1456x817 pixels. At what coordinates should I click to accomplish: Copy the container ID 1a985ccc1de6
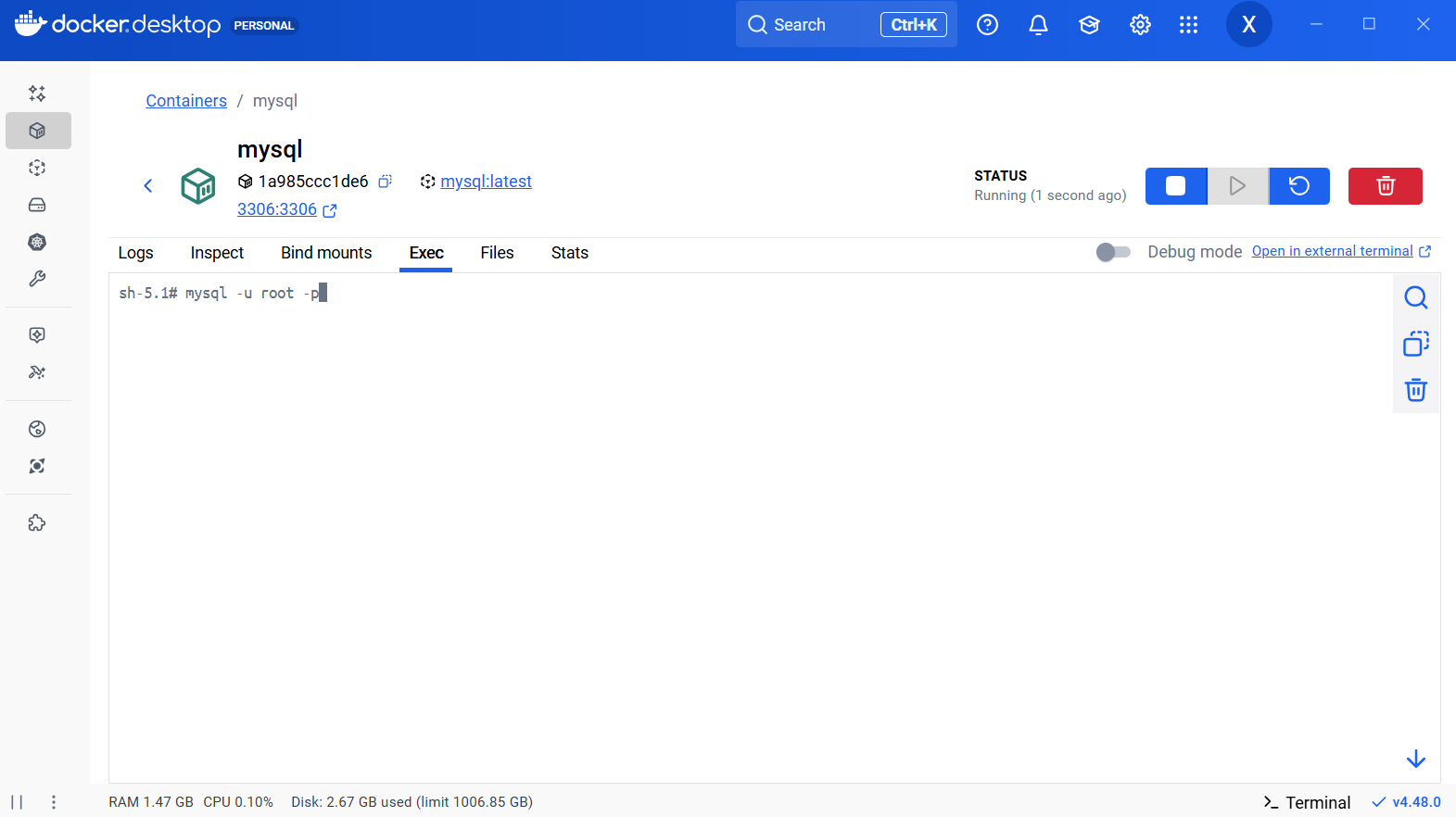pyautogui.click(x=386, y=182)
